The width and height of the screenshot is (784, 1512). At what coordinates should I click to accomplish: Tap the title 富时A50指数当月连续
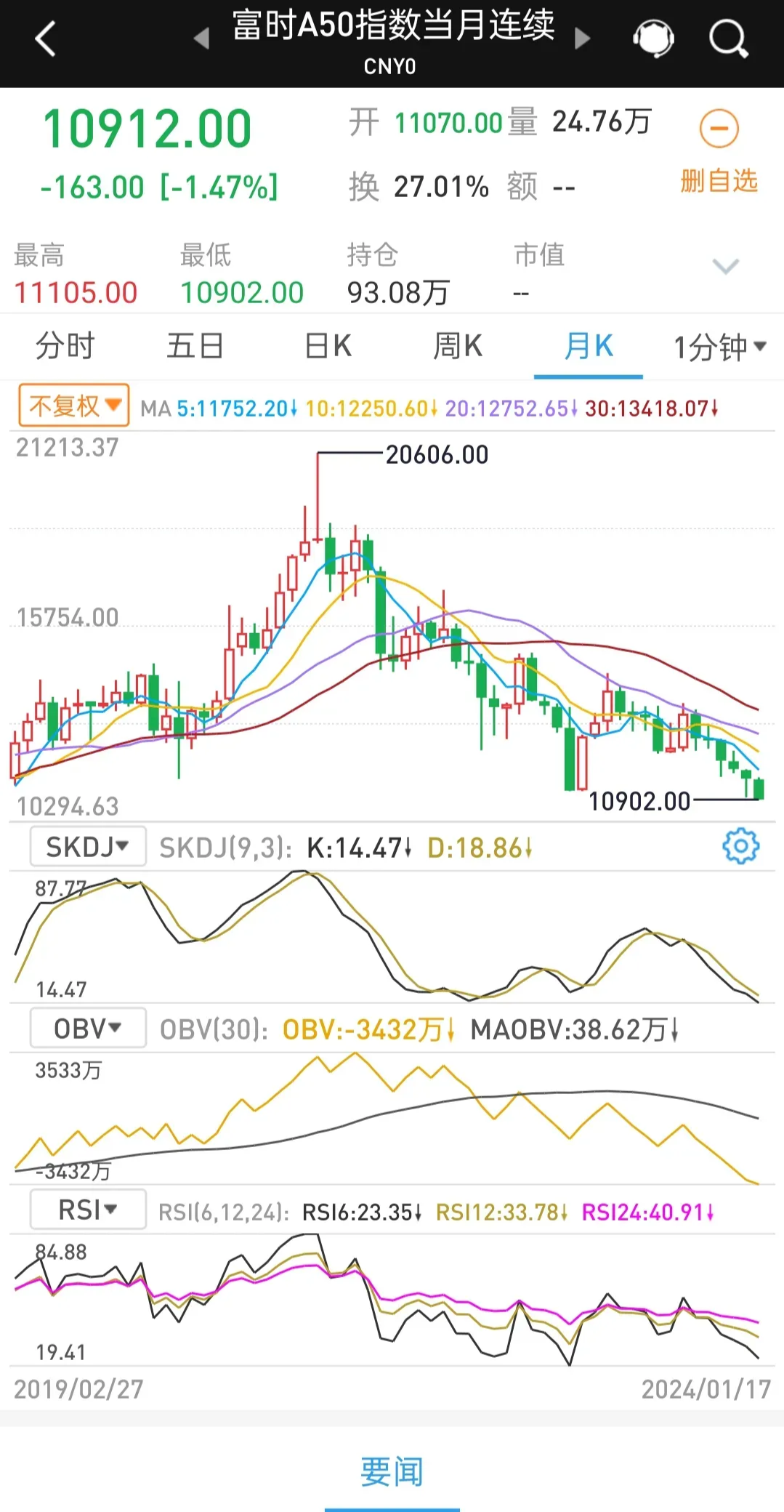[x=393, y=25]
